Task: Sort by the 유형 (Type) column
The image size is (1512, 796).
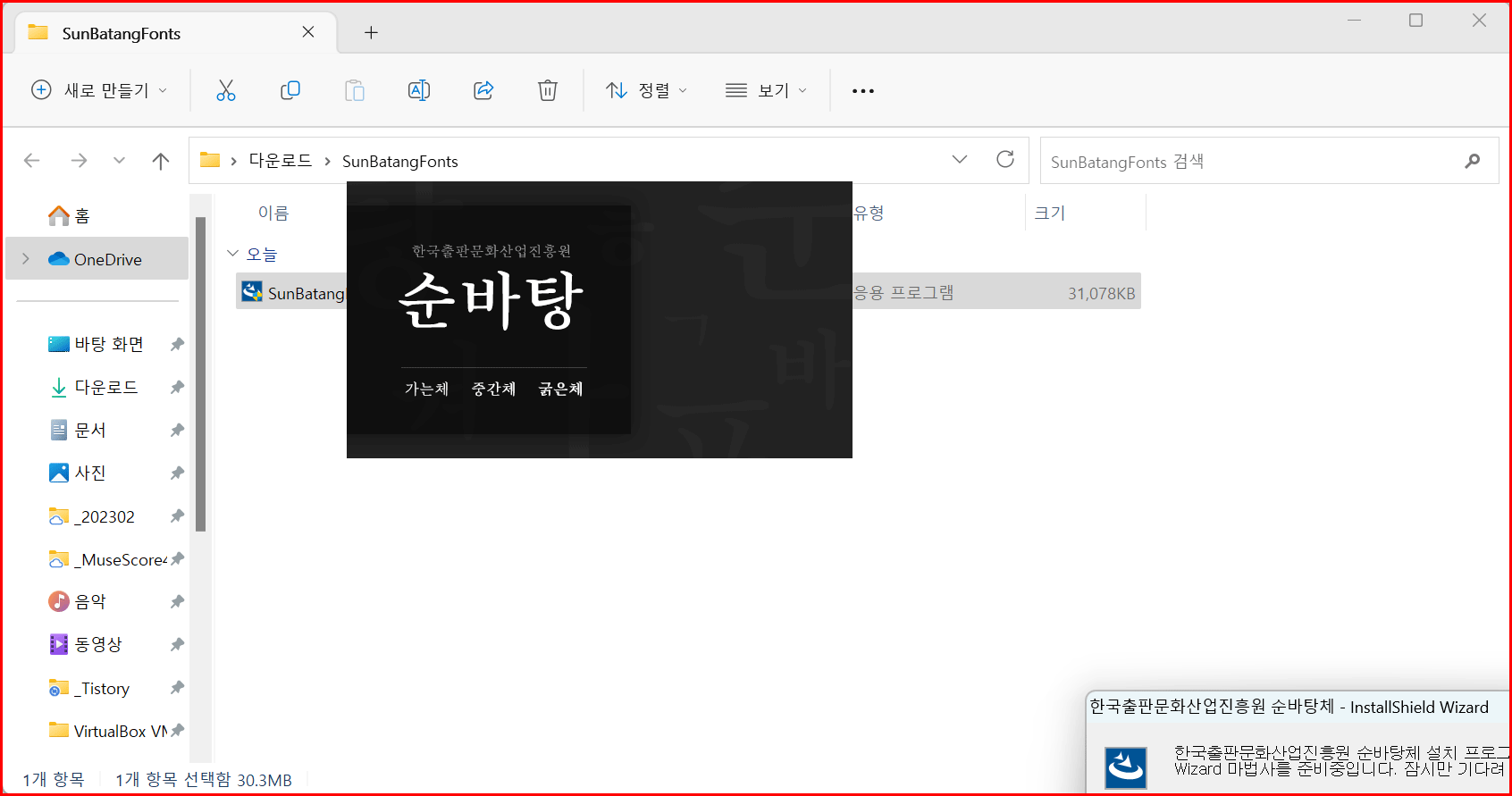Action: tap(869, 213)
